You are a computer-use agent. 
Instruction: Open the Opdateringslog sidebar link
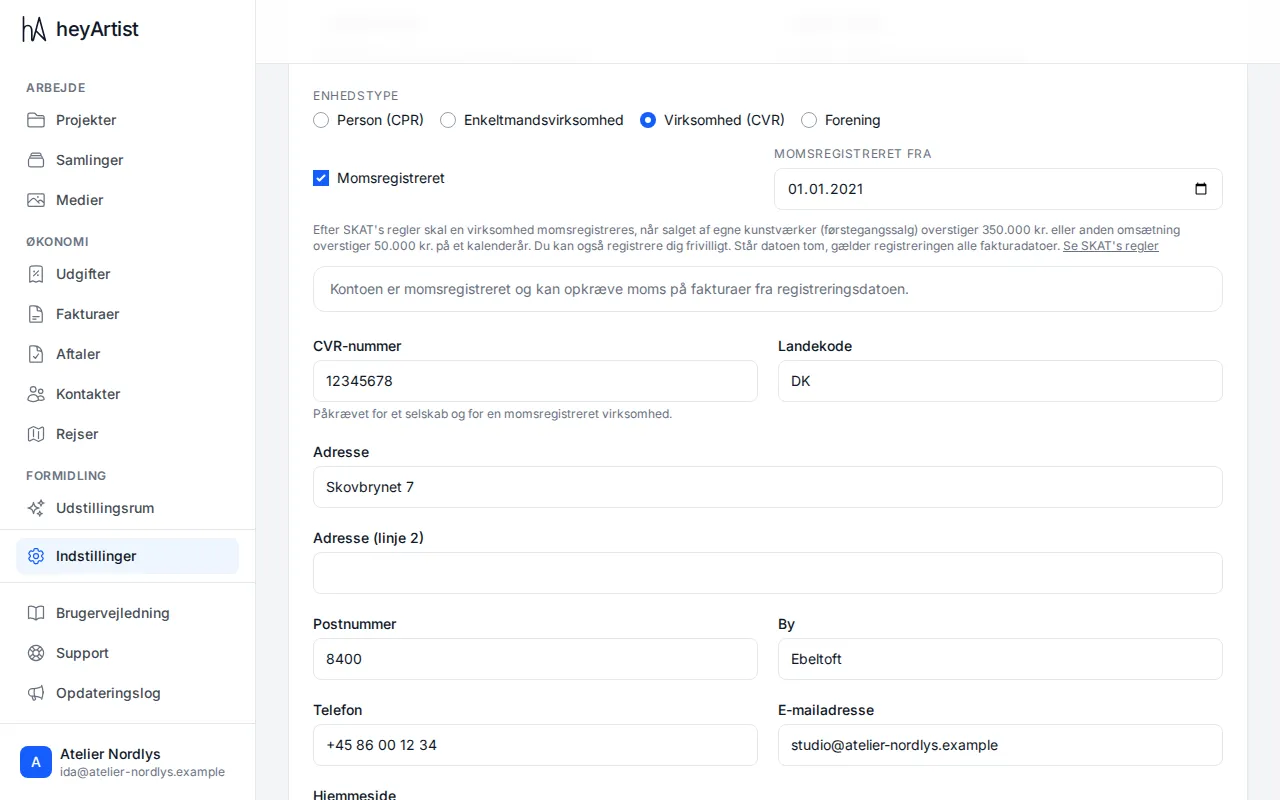pyautogui.click(x=127, y=693)
